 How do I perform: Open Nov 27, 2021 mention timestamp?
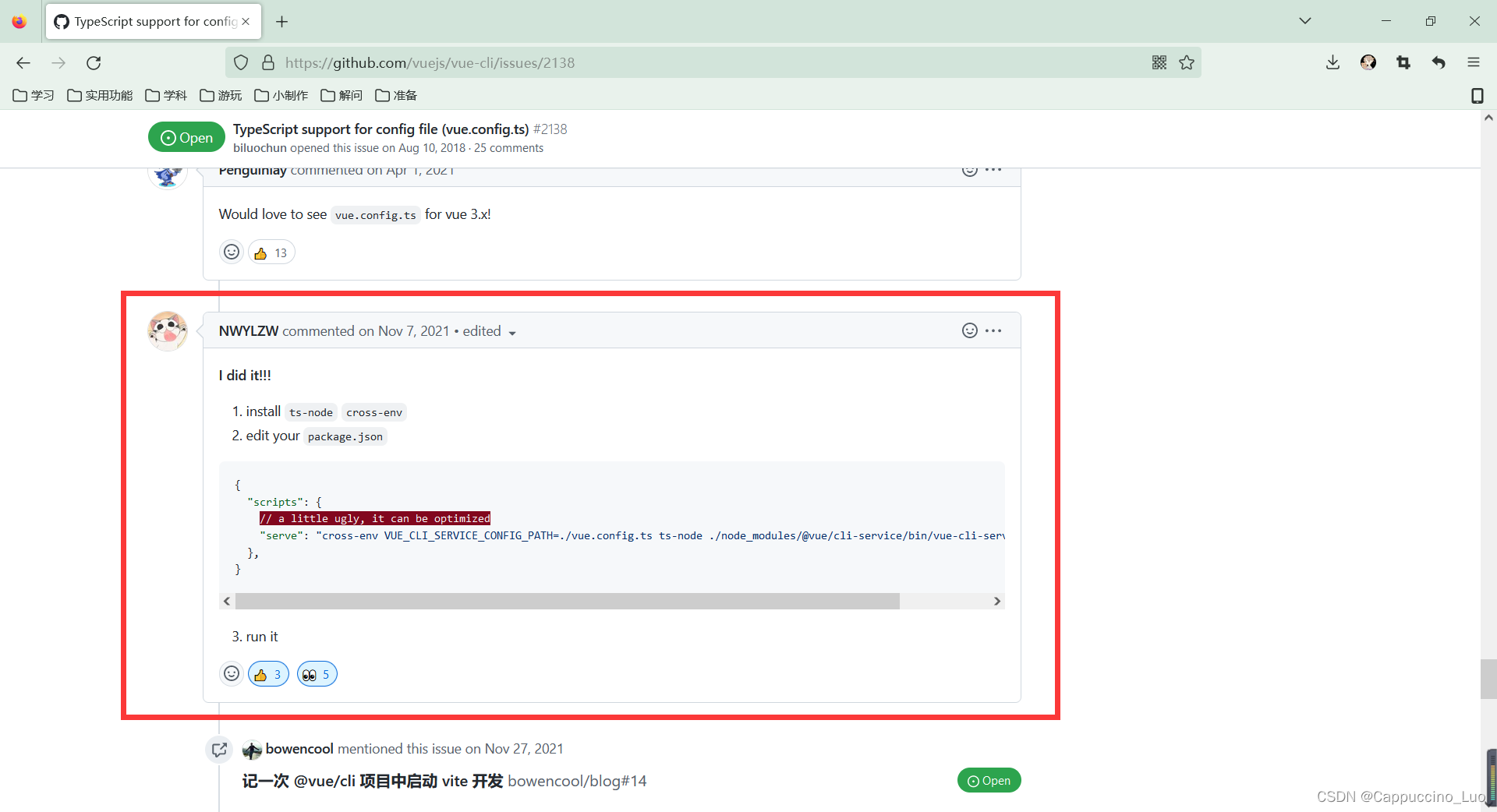point(524,749)
